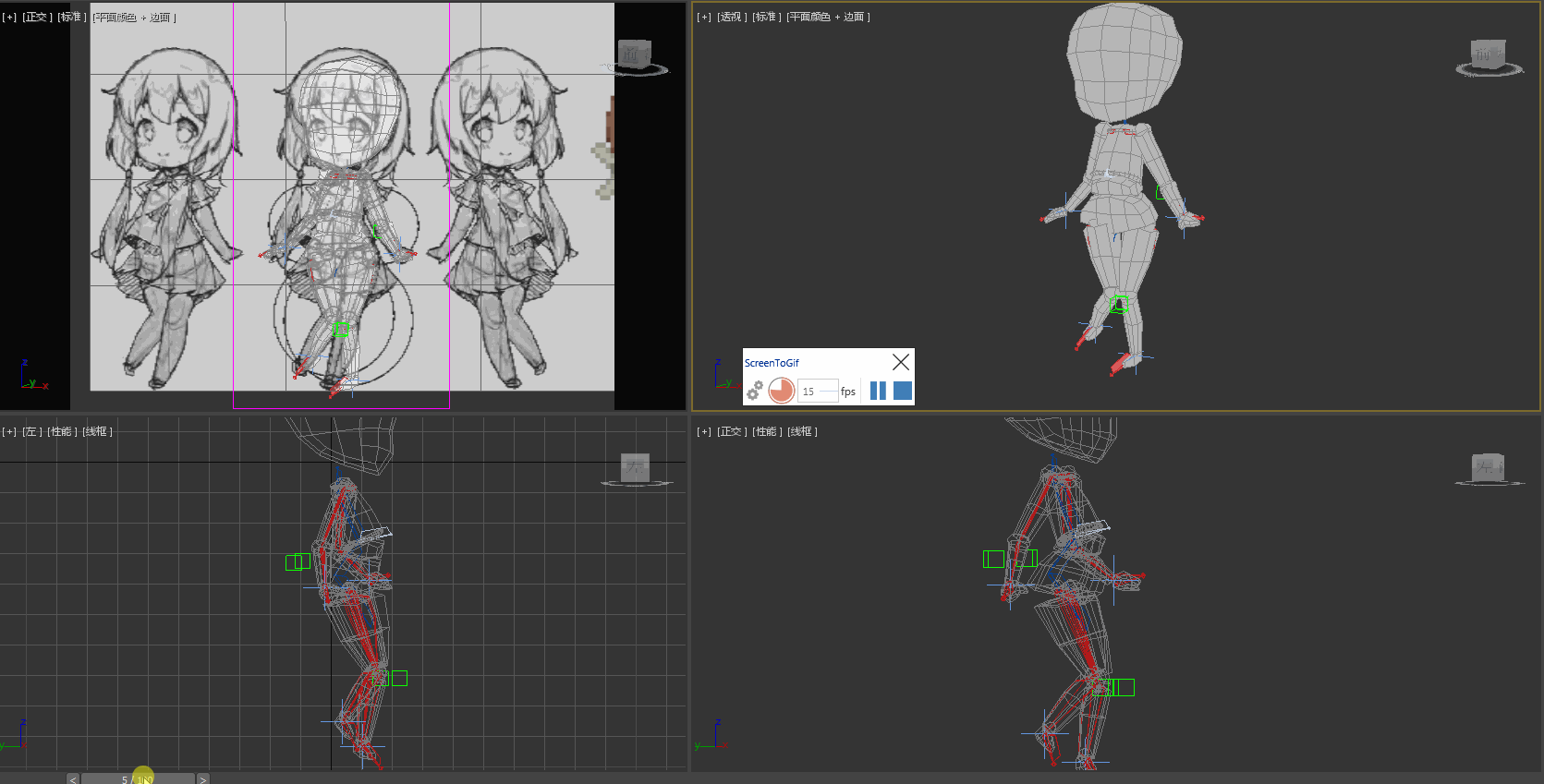The height and width of the screenshot is (784, 1544).
Task: Open 正交 menu in the wireframe orthographic viewport
Action: coord(731,431)
